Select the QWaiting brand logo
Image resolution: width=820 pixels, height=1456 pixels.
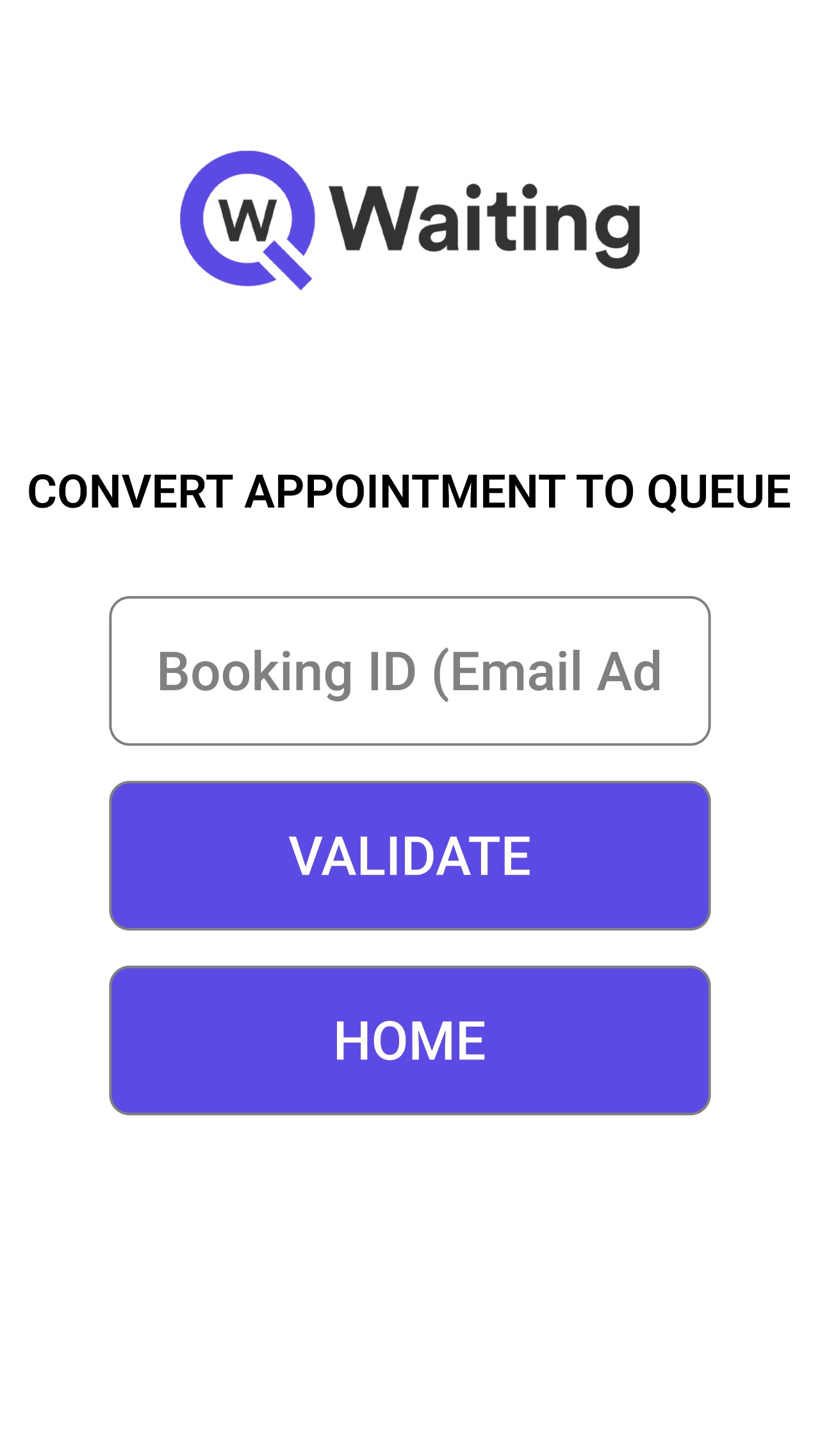[x=410, y=221]
